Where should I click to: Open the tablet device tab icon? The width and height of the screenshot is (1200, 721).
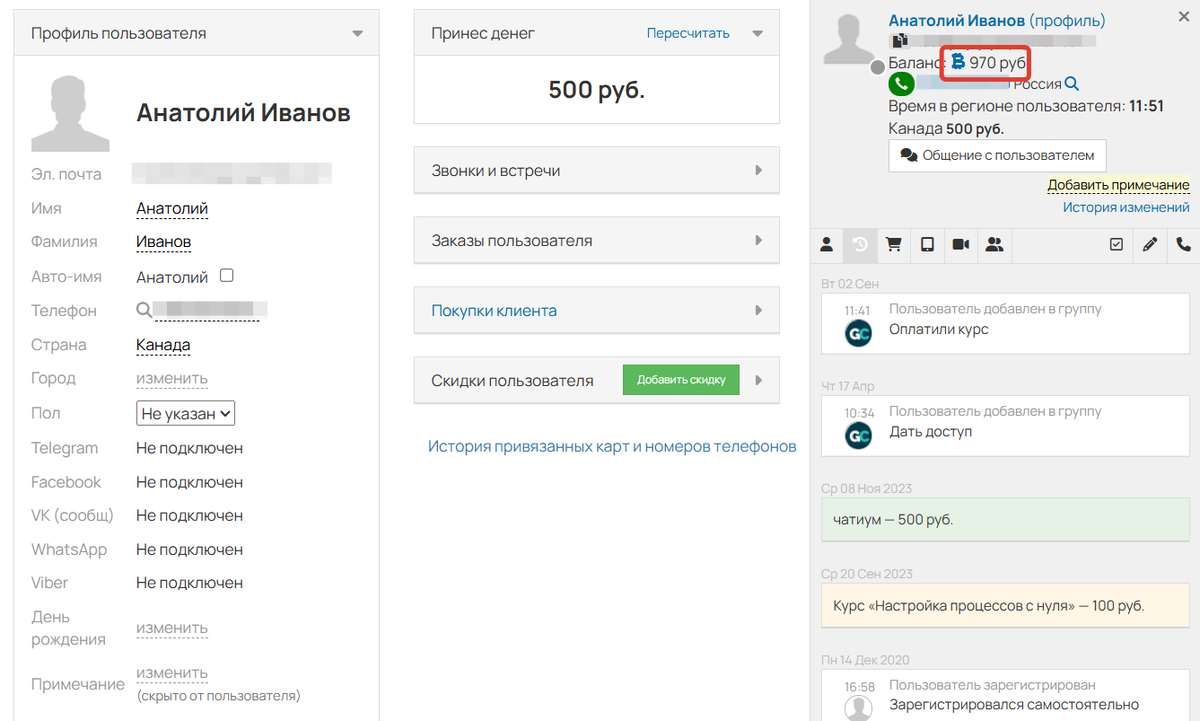click(x=927, y=245)
